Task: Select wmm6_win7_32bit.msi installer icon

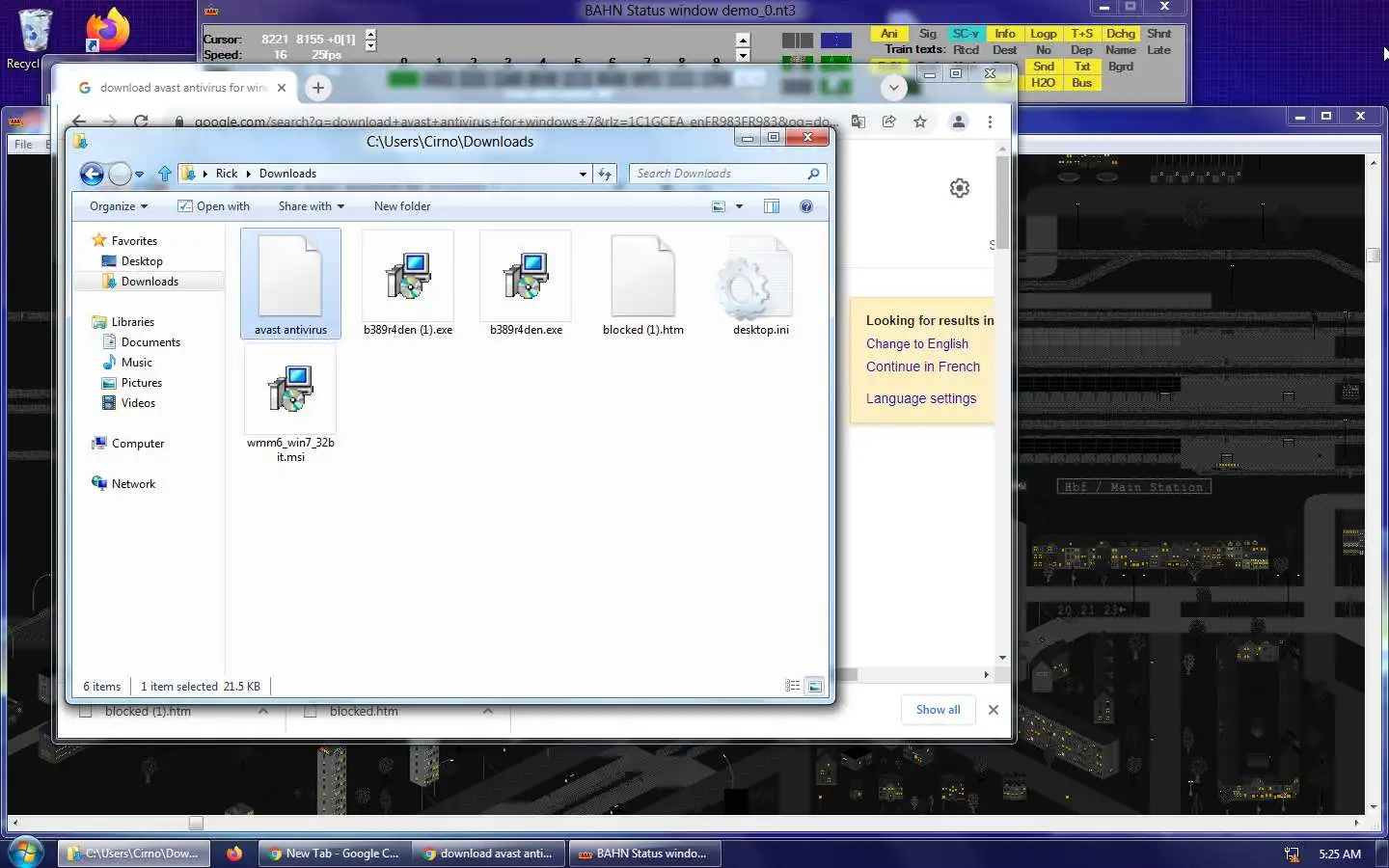Action: pos(290,389)
